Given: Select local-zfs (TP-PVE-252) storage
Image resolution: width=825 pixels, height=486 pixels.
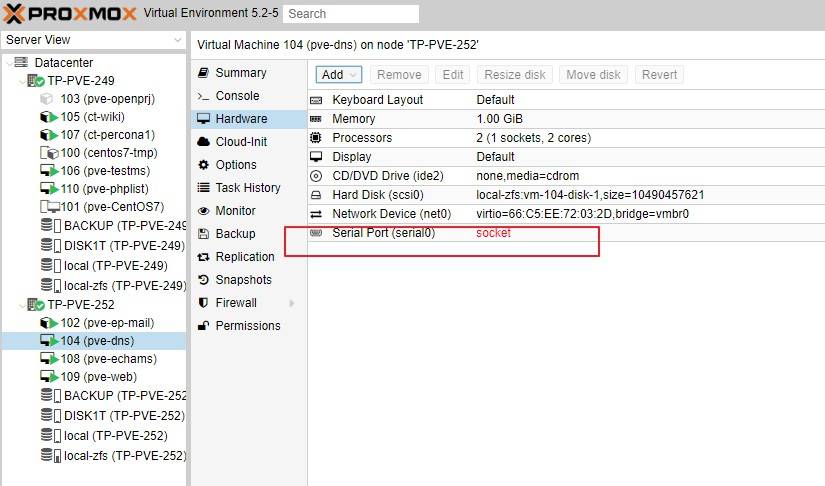Looking at the screenshot, I should (x=124, y=455).
